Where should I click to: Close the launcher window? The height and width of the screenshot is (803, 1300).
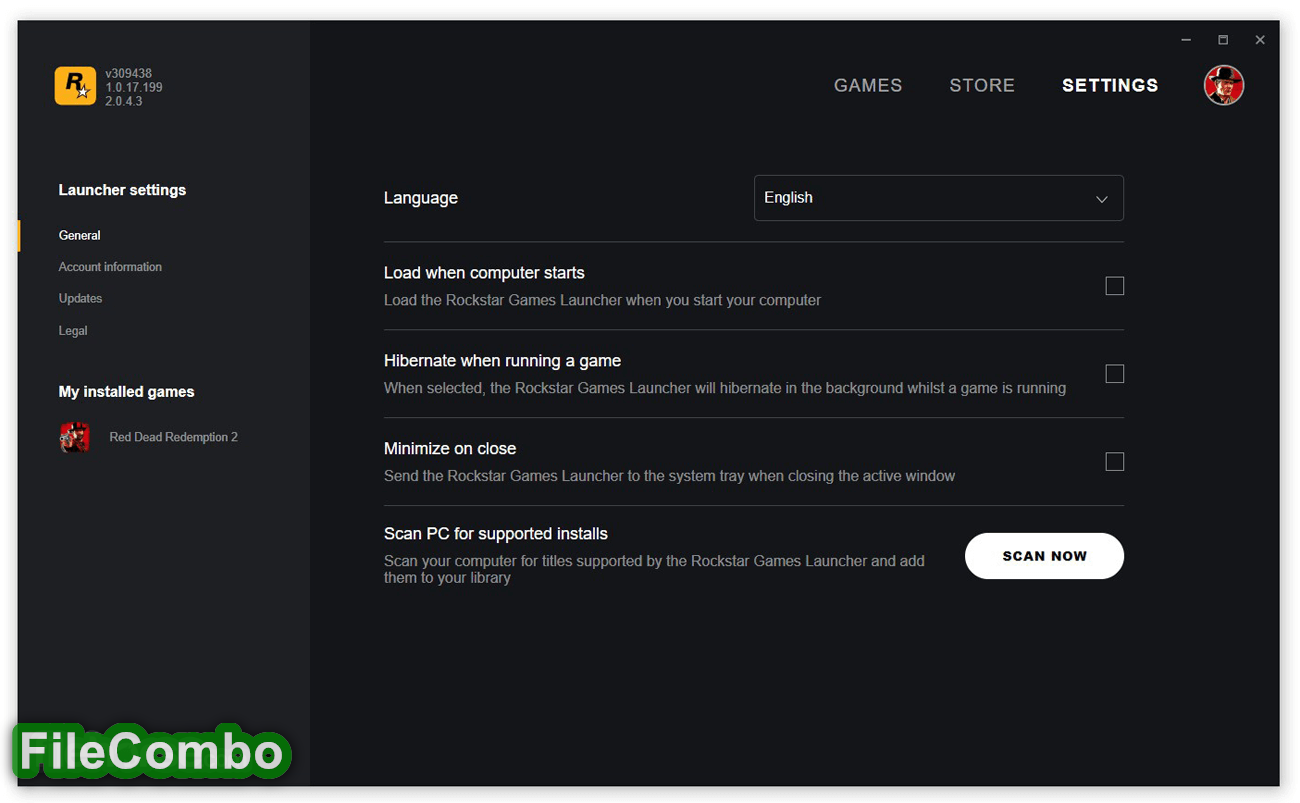(1260, 40)
